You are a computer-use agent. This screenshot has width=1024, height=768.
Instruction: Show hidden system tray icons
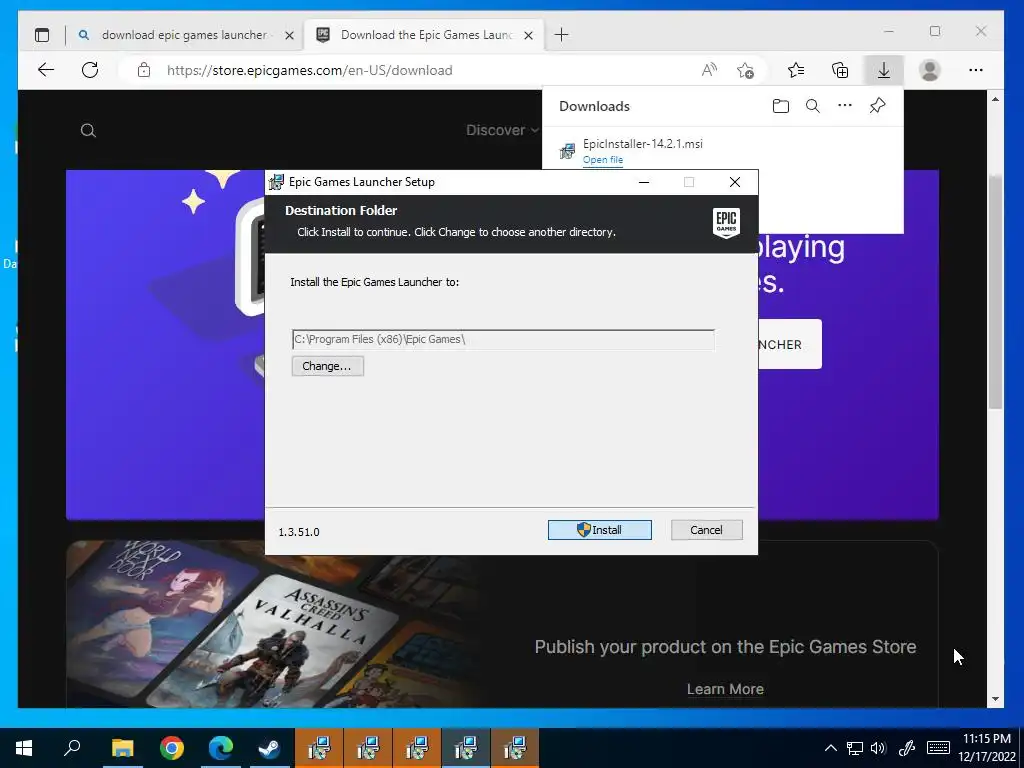[x=831, y=748]
